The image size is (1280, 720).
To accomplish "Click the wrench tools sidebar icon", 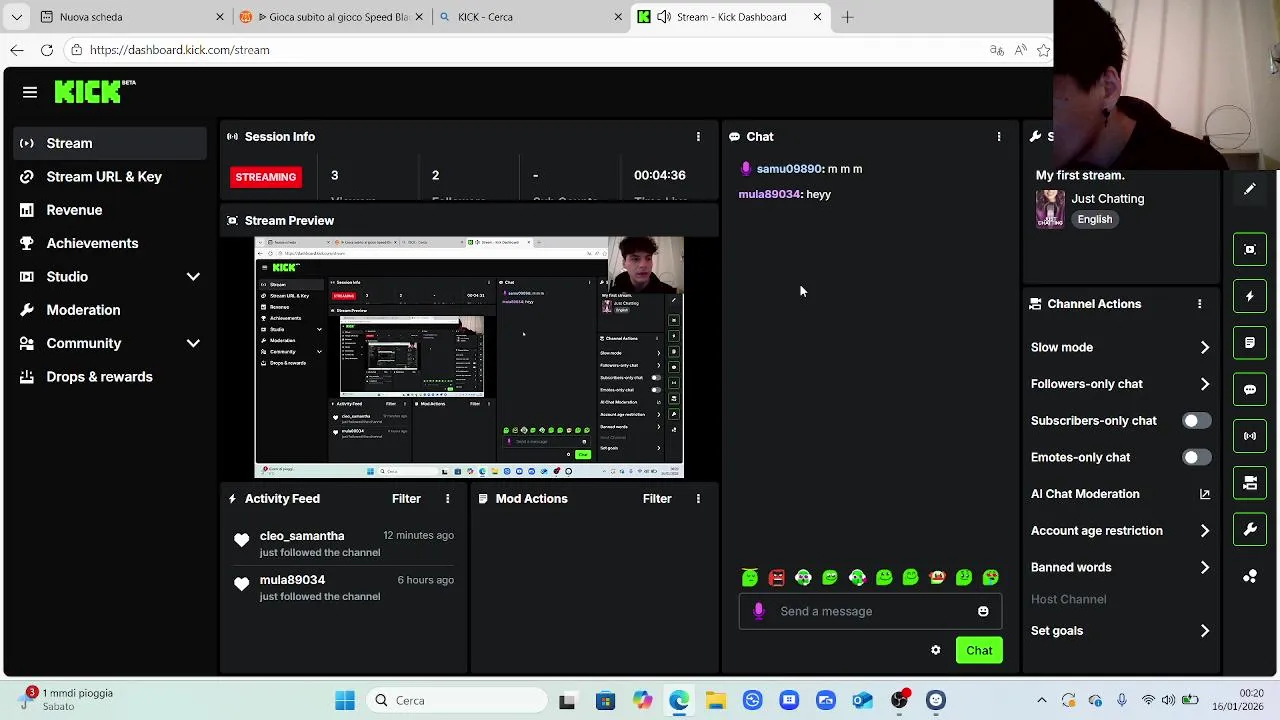I will [1250, 529].
